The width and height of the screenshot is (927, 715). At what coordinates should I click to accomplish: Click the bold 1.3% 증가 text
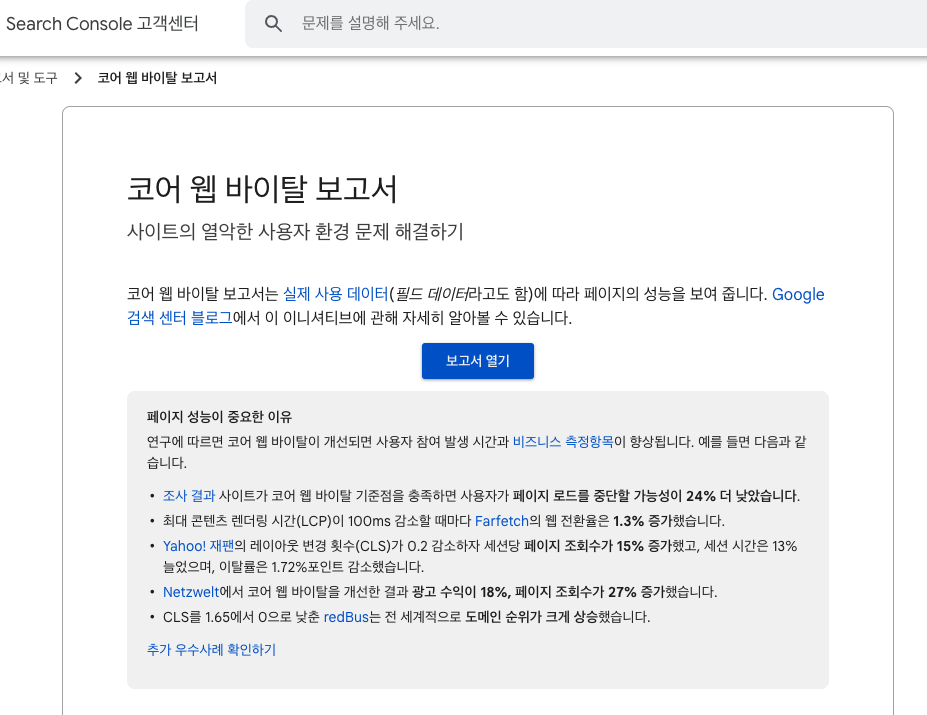[642, 521]
